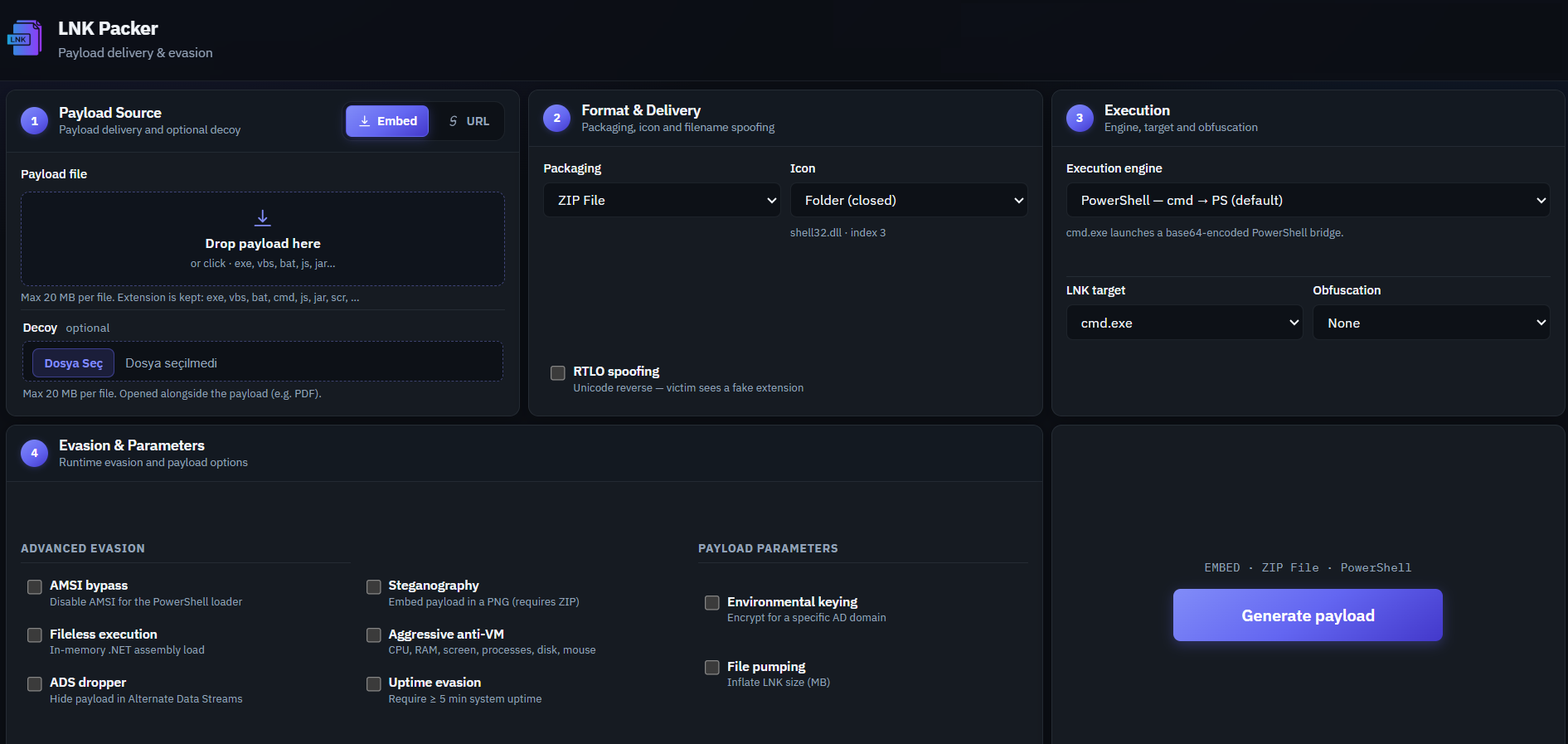The width and height of the screenshot is (1568, 744).
Task: Toggle the Aggressive anti-VM checkbox
Action: [374, 635]
